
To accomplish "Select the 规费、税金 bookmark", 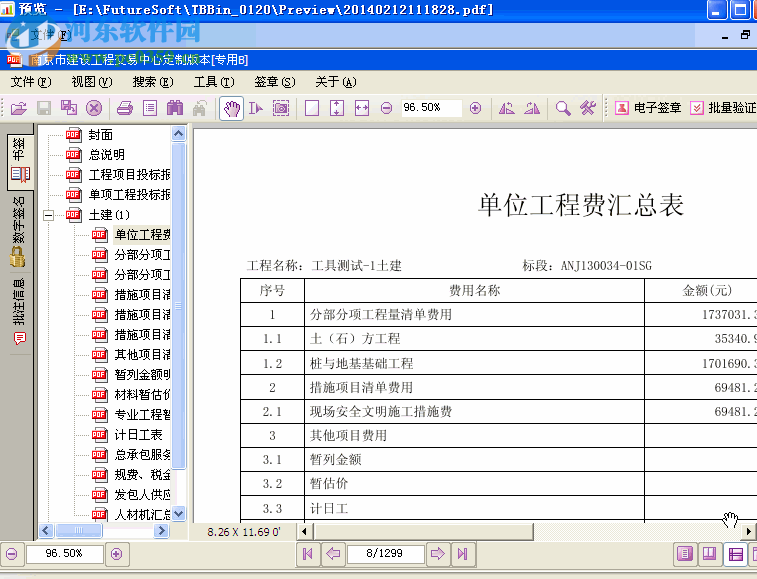I will click(142, 475).
